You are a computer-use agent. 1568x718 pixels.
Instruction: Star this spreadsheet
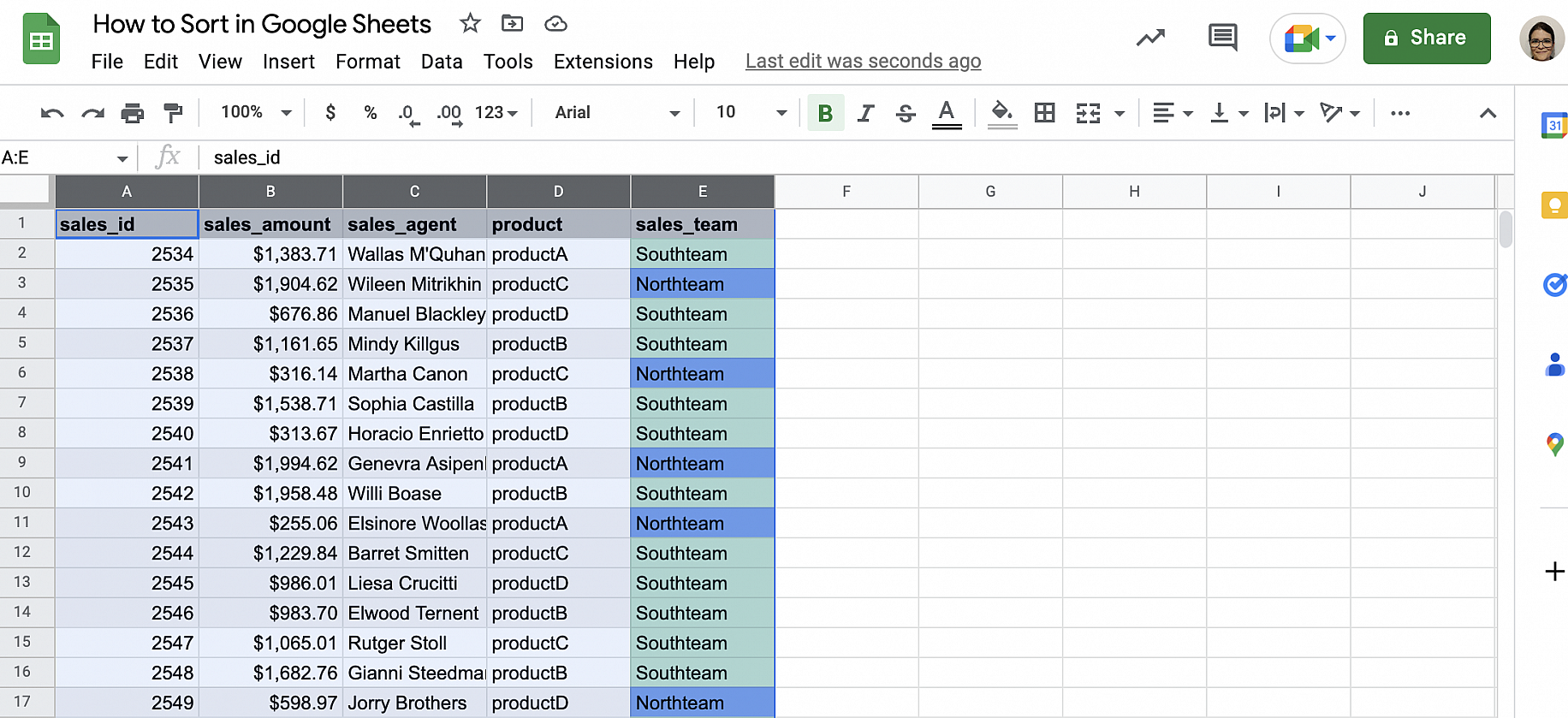tap(470, 23)
